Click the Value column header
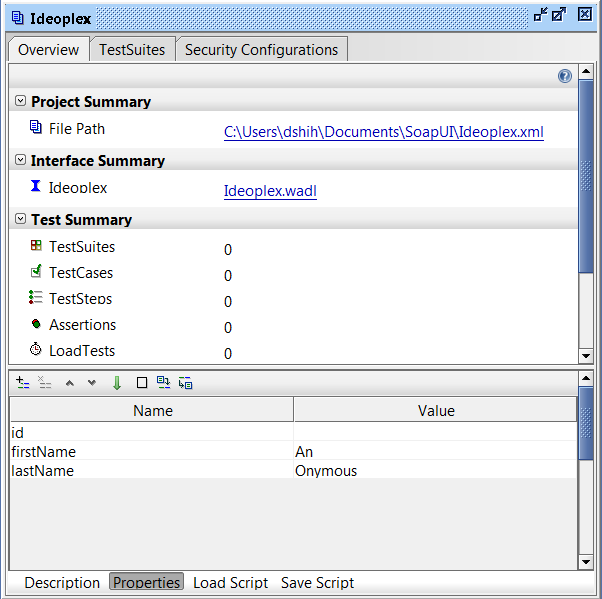The width and height of the screenshot is (602, 599). point(435,410)
